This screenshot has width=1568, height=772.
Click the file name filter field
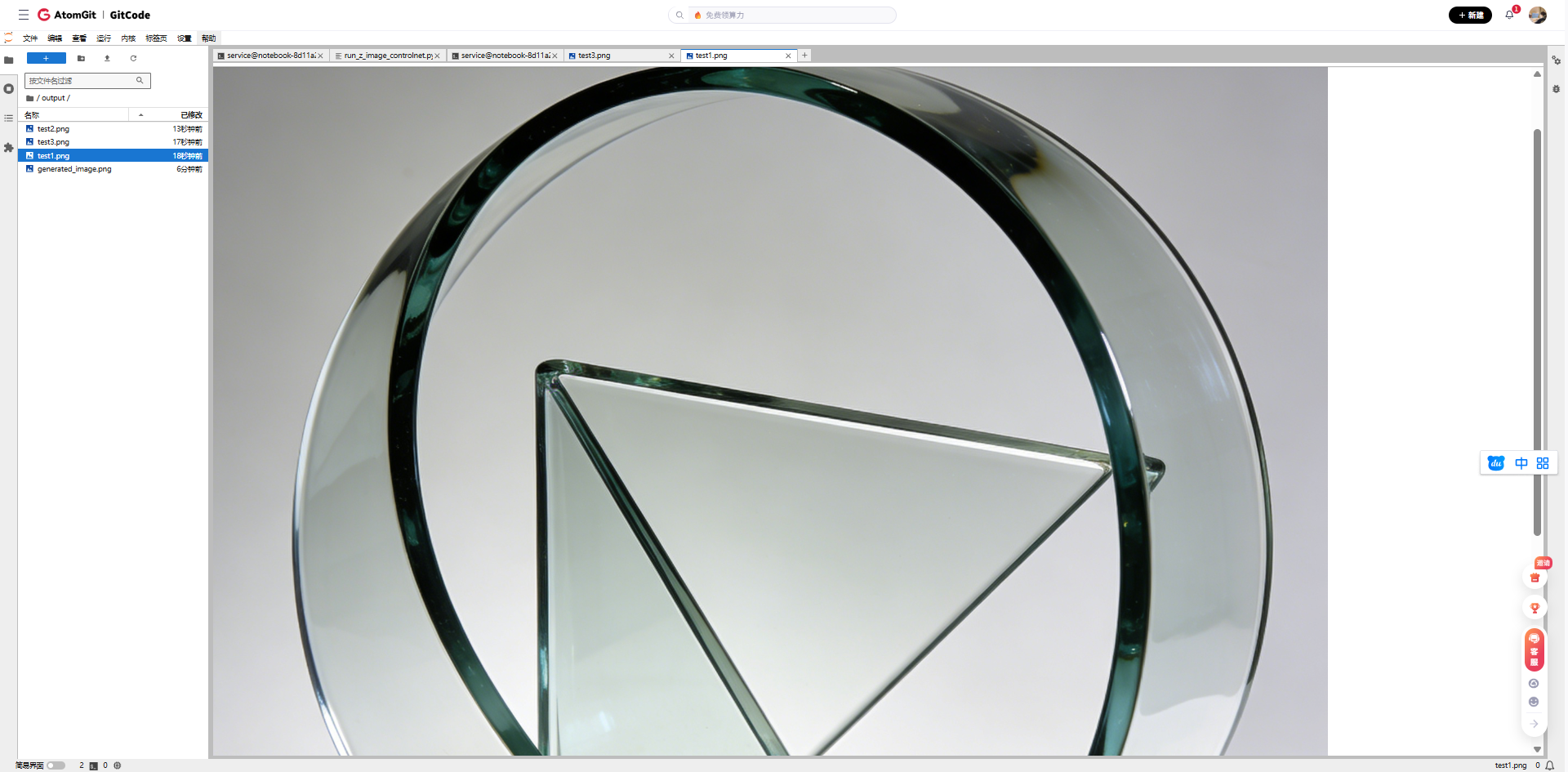(87, 81)
